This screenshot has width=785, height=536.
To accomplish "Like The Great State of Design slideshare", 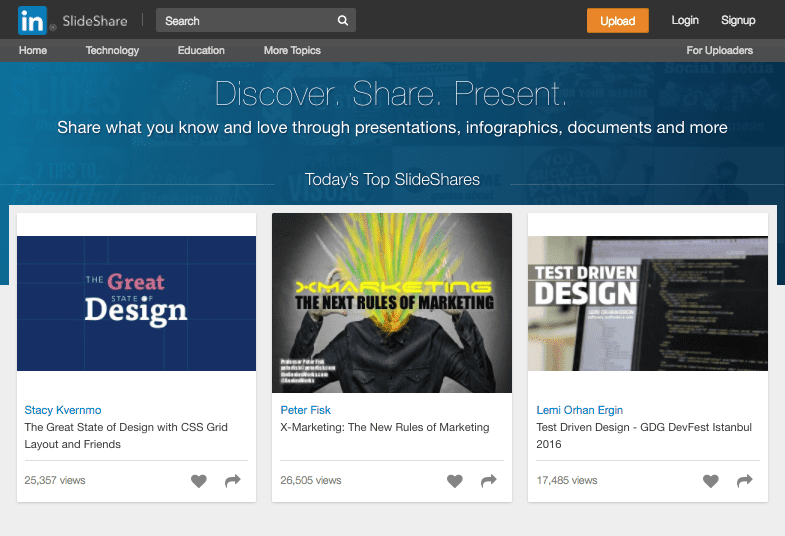I will coord(199,481).
